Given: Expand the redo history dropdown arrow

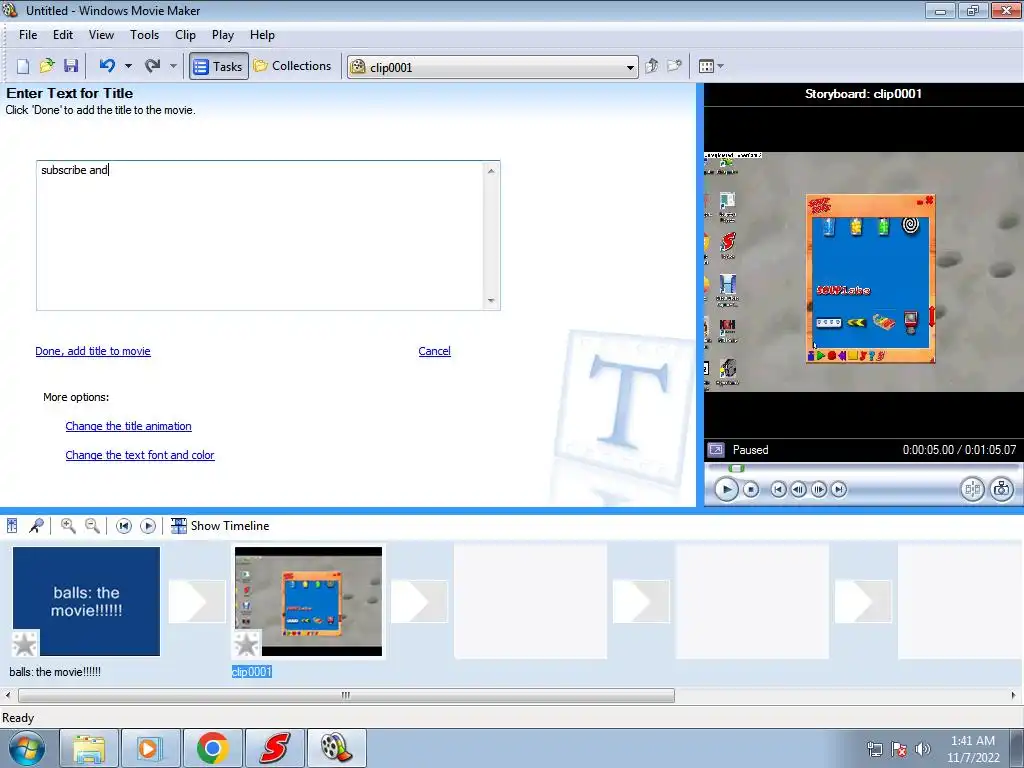Looking at the screenshot, I should (x=173, y=66).
